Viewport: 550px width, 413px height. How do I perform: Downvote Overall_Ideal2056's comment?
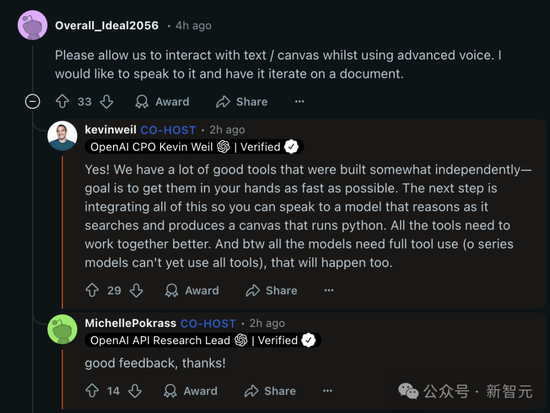coord(106,102)
